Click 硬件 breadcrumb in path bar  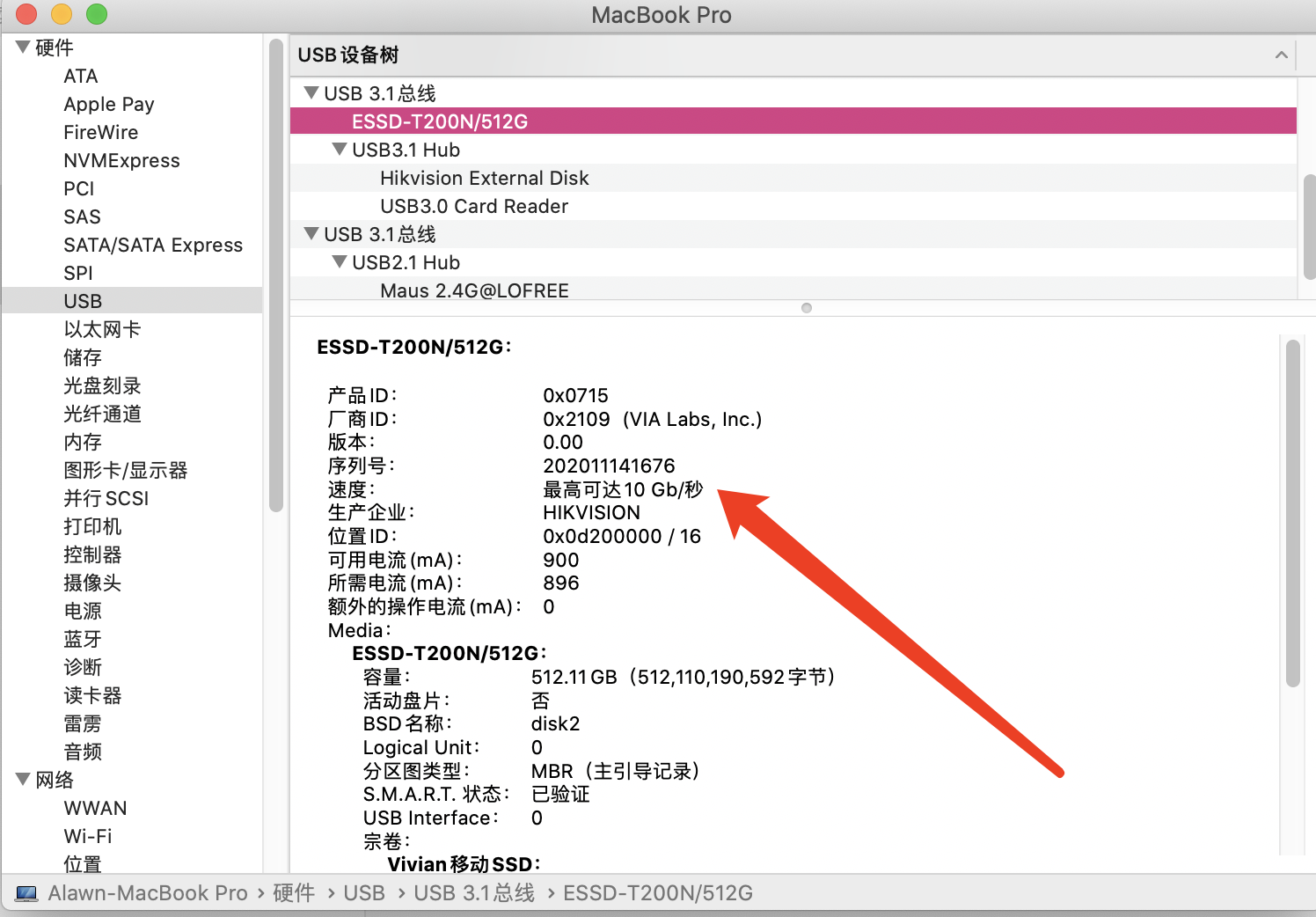[x=294, y=893]
